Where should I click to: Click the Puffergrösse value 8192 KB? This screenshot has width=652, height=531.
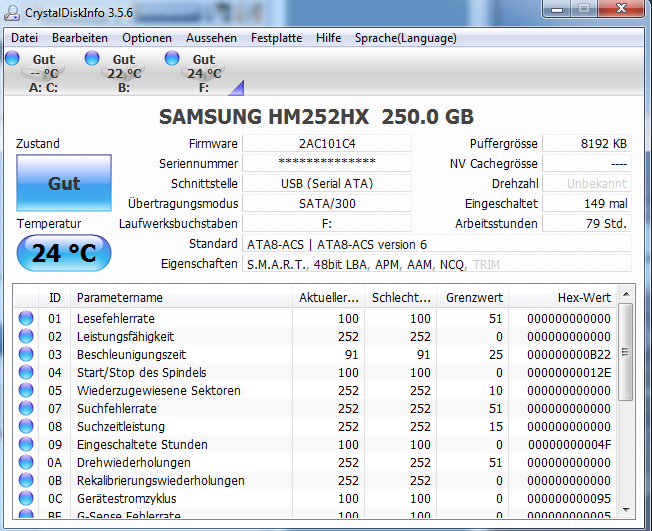(x=587, y=143)
